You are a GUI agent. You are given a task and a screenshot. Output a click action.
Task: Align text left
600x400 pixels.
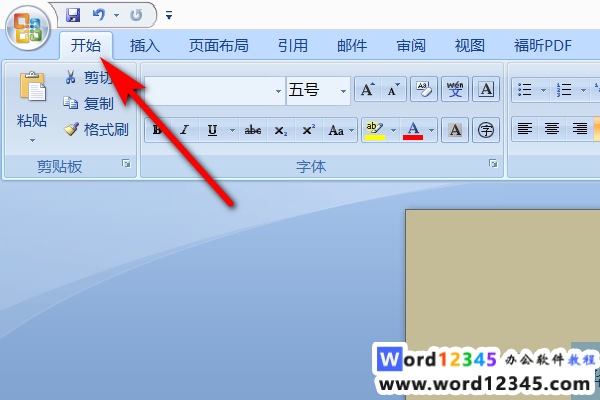525,129
